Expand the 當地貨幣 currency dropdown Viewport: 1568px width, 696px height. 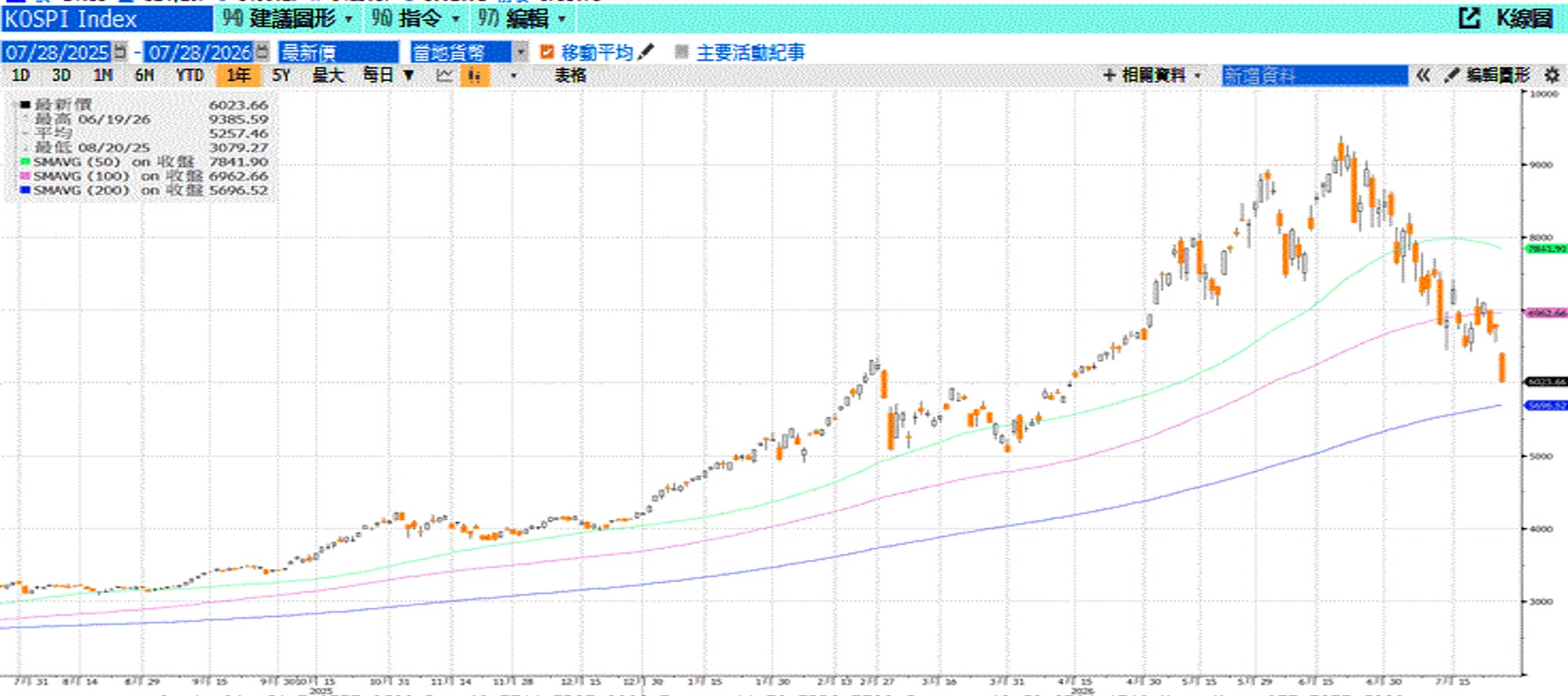[x=520, y=52]
